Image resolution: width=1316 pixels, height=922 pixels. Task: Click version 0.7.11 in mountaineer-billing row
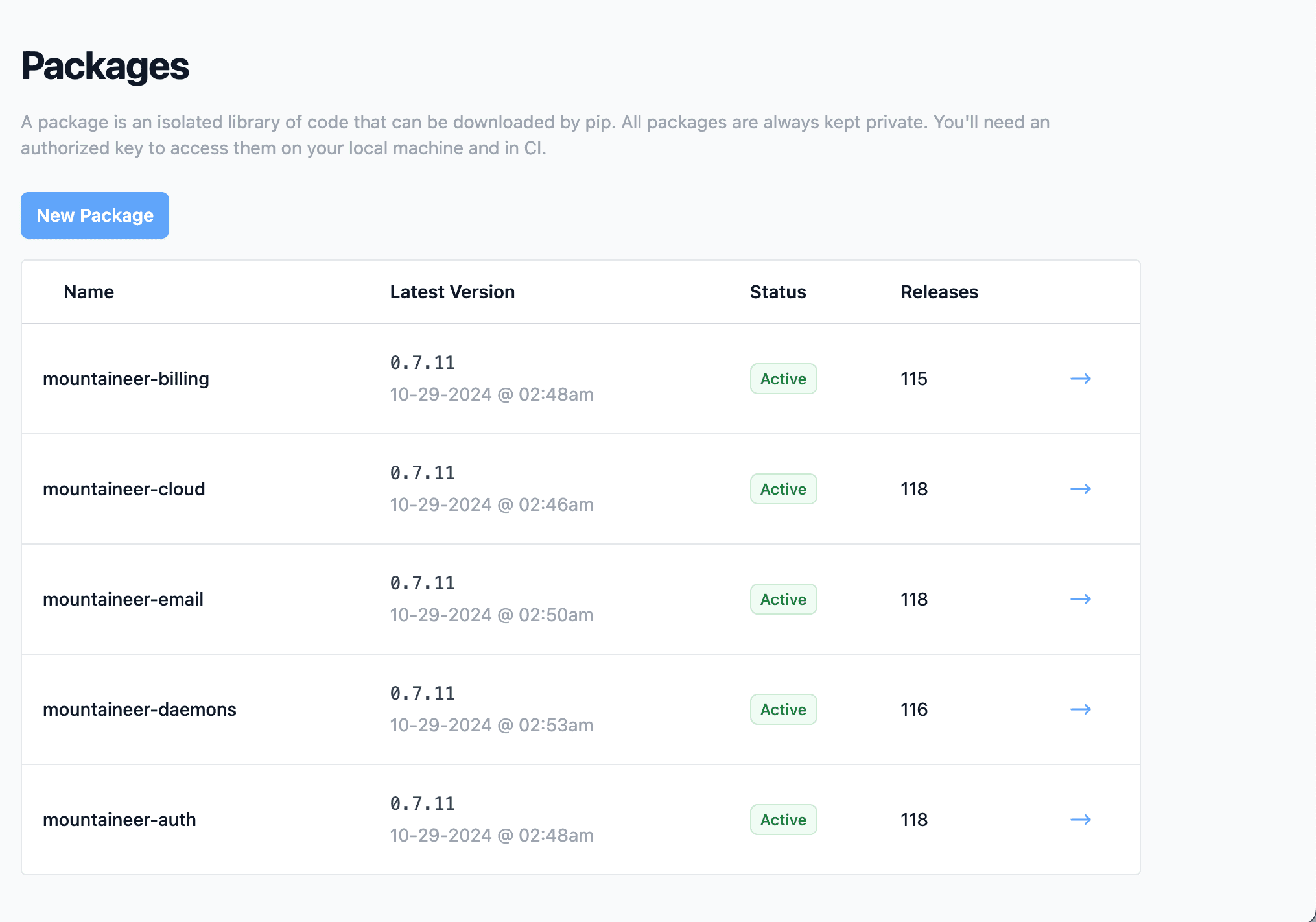click(423, 362)
